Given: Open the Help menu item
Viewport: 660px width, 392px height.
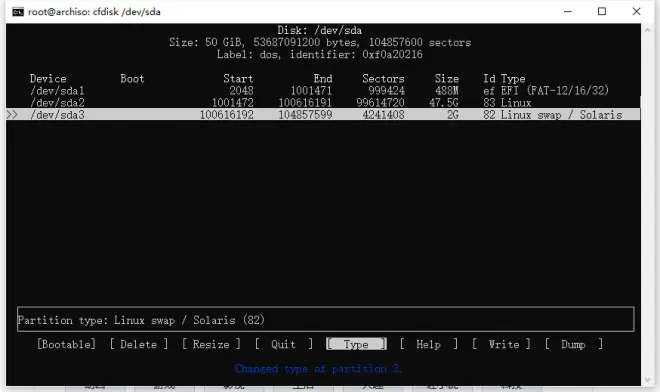Looking at the screenshot, I should point(428,344).
